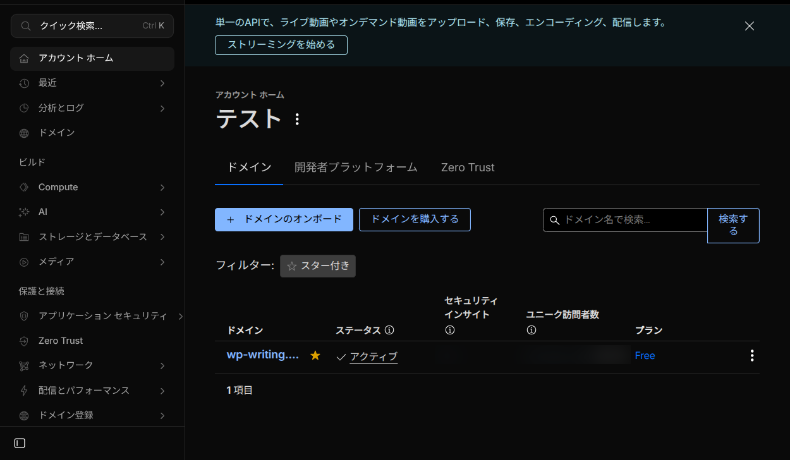Click the ドメイン名で検索 search field
The image size is (790, 460).
tap(625, 220)
